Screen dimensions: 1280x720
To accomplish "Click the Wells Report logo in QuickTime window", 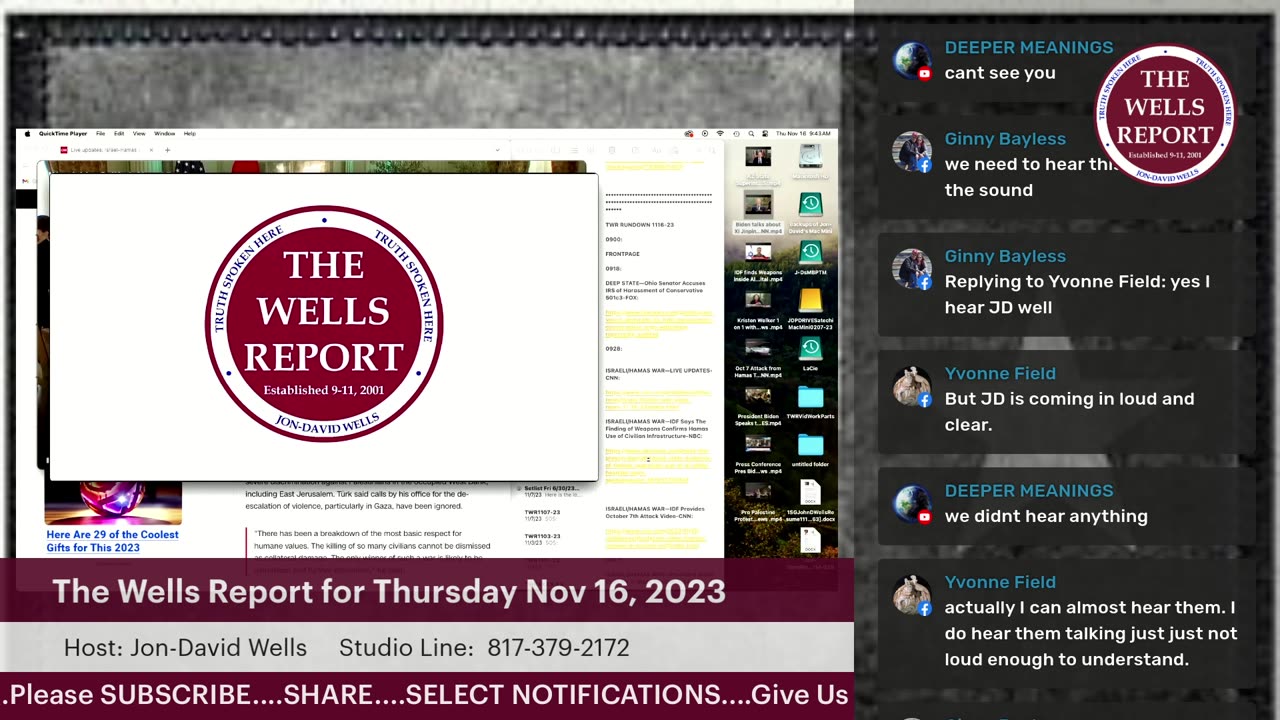I will [x=324, y=324].
